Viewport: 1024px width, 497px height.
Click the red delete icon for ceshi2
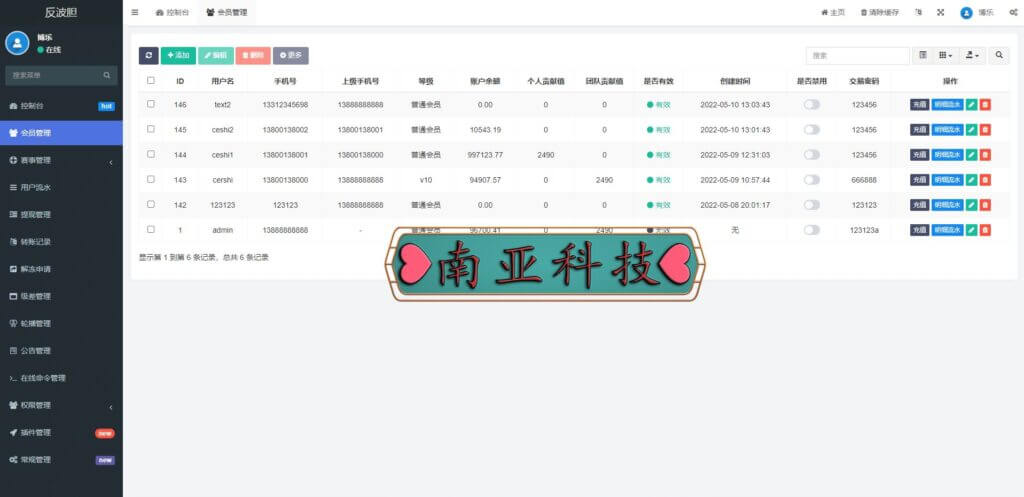coord(985,130)
